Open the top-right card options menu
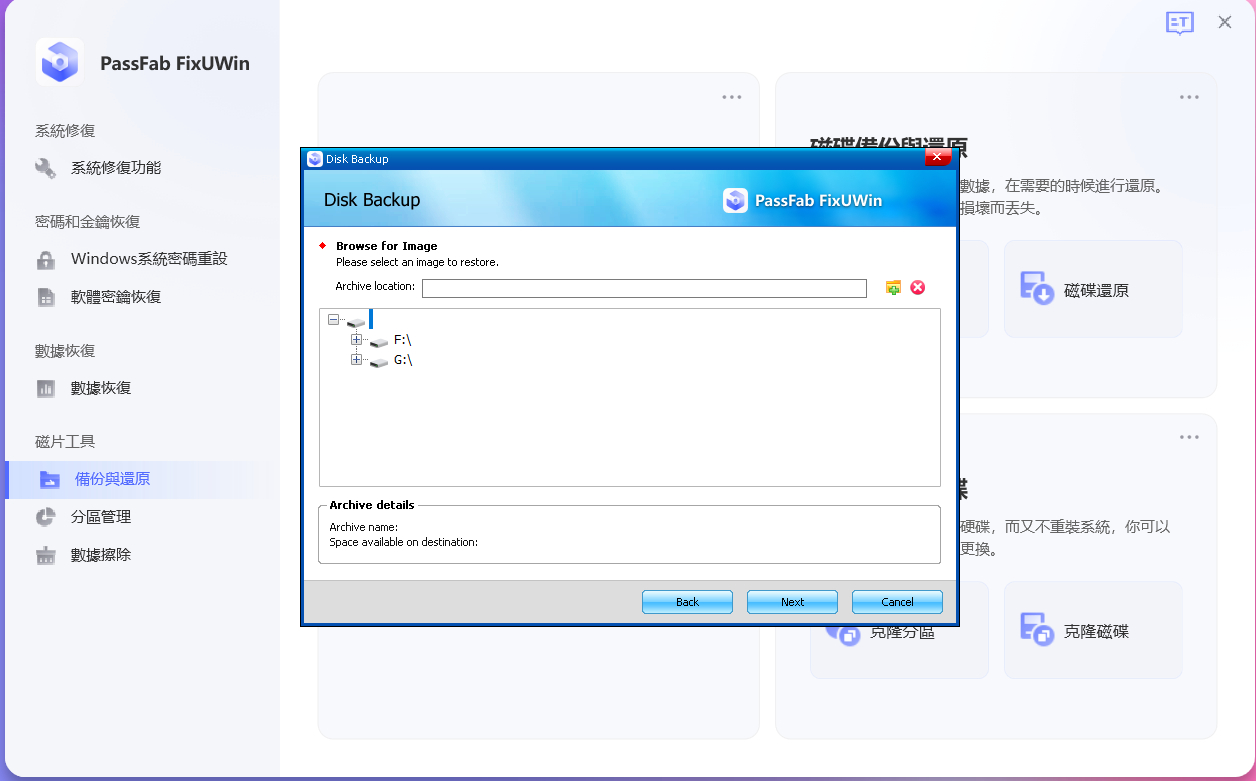The width and height of the screenshot is (1256, 781). click(1188, 96)
